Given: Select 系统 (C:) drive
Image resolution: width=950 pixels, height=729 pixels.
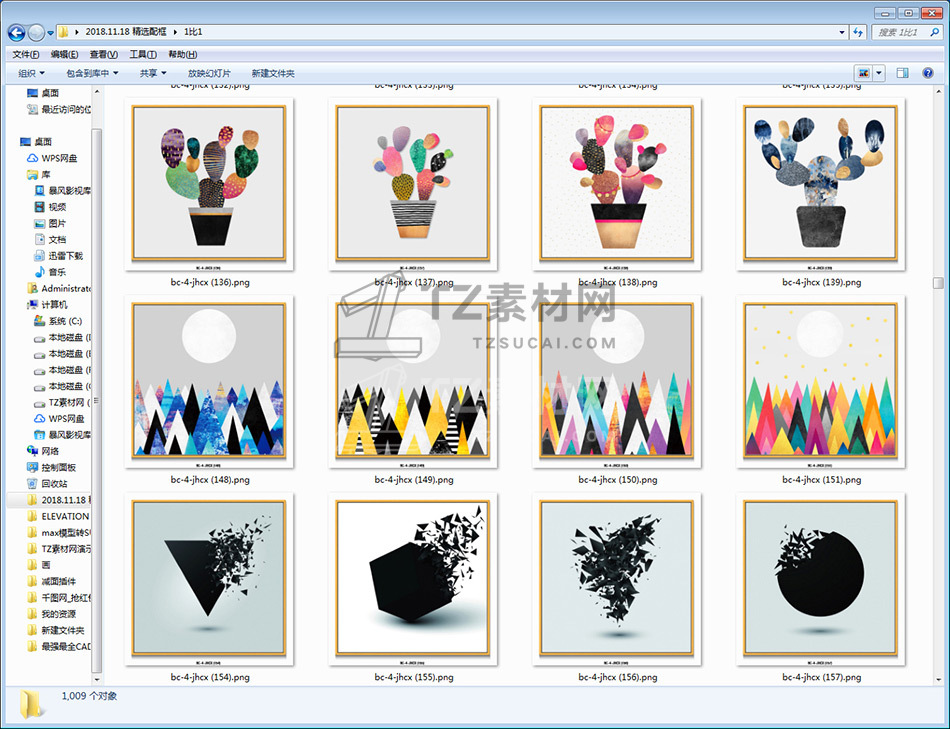Looking at the screenshot, I should tap(58, 321).
